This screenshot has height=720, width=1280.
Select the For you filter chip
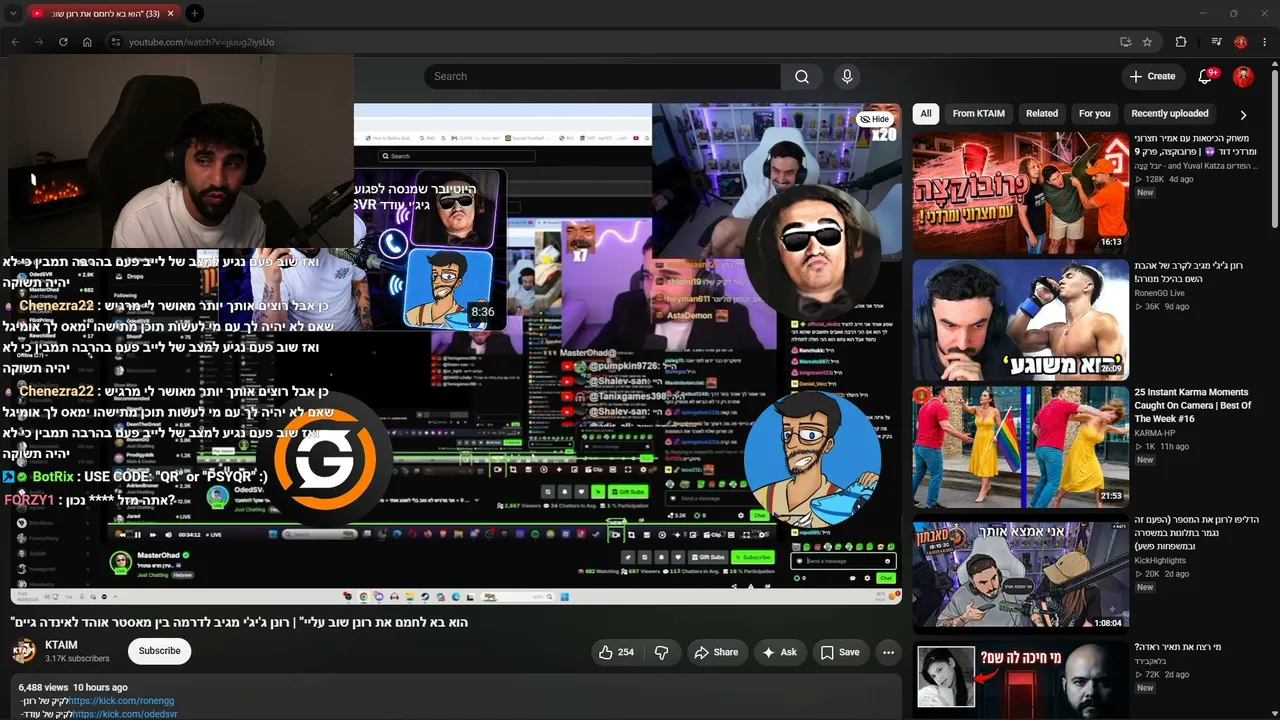point(1095,113)
